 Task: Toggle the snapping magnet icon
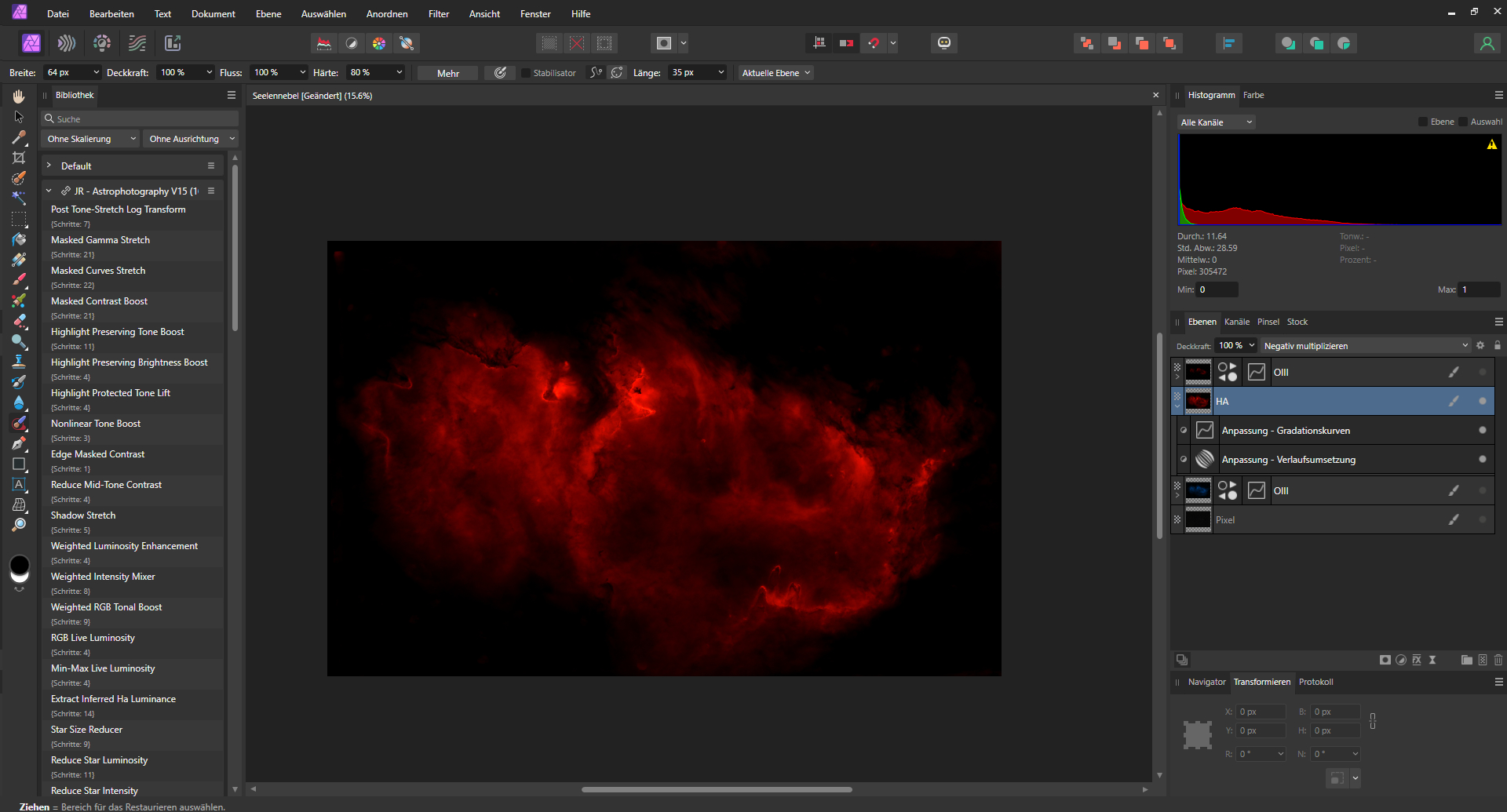874,43
